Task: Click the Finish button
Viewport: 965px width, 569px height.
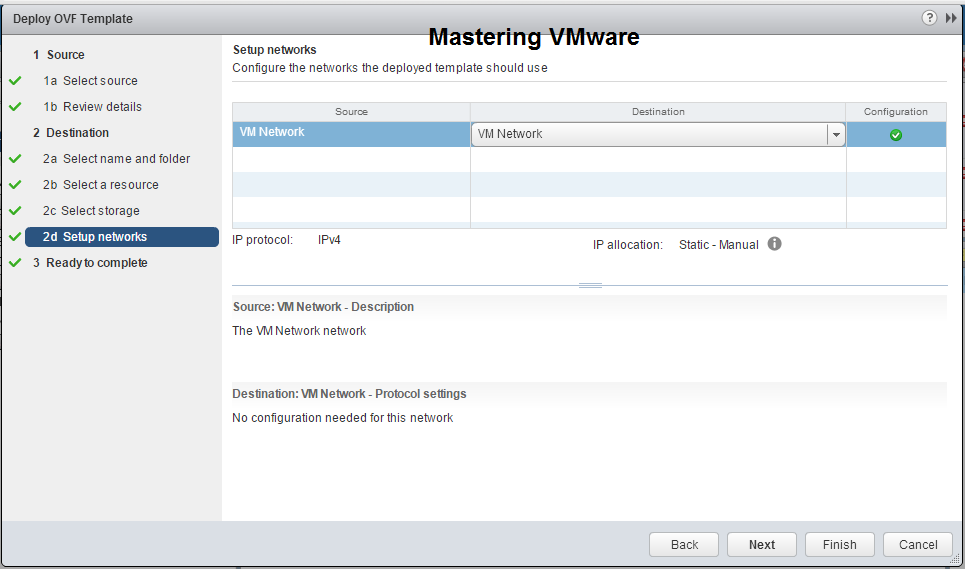Action: click(x=839, y=544)
